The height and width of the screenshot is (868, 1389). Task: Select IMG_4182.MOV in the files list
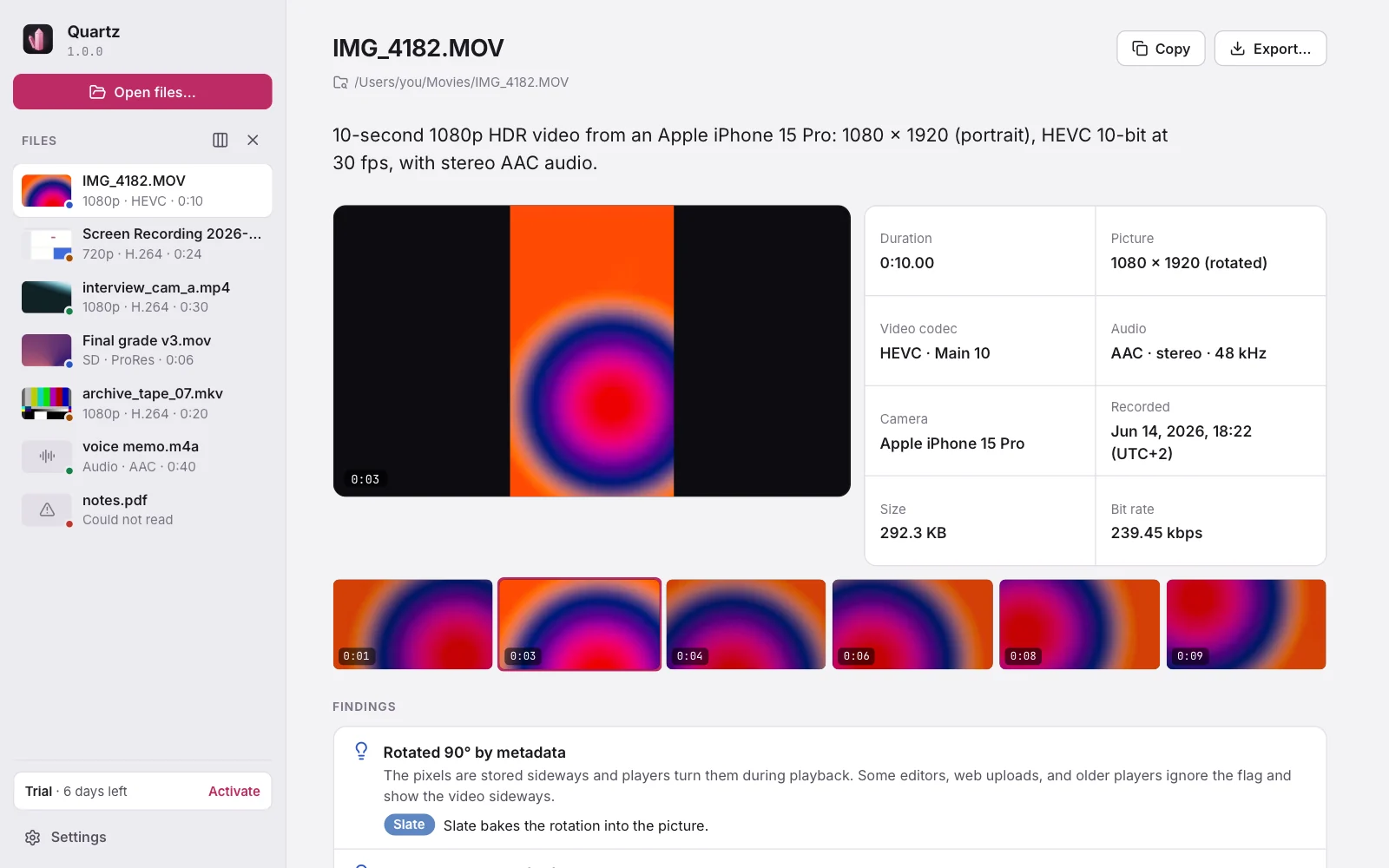point(142,190)
